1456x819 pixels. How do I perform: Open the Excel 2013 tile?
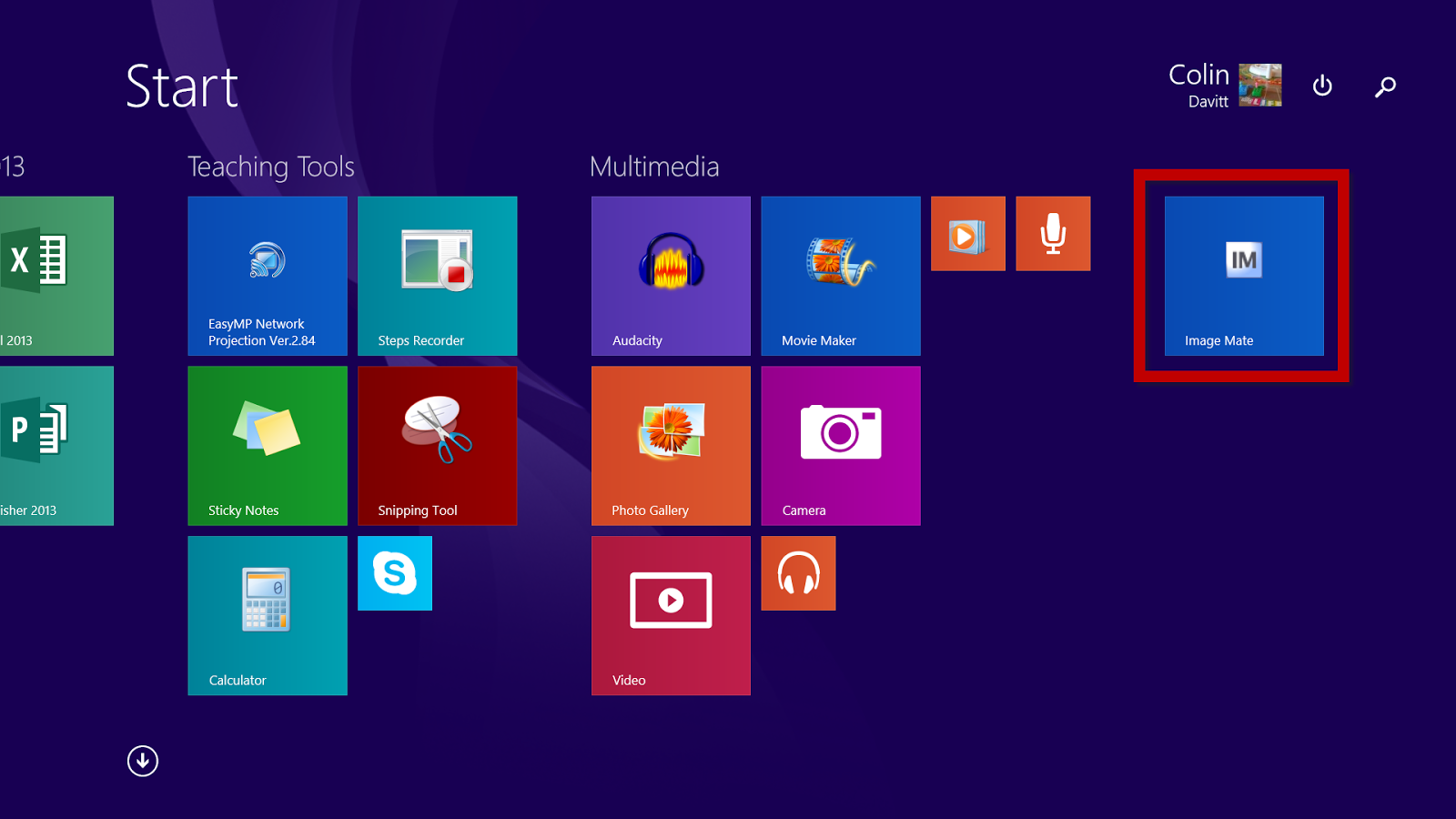(56, 276)
